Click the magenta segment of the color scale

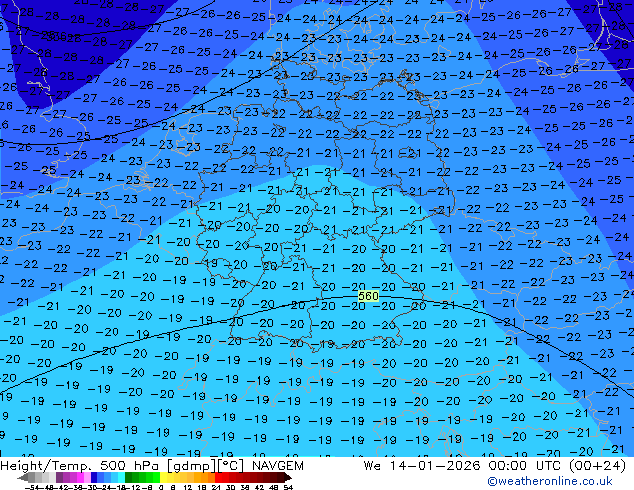80,477
